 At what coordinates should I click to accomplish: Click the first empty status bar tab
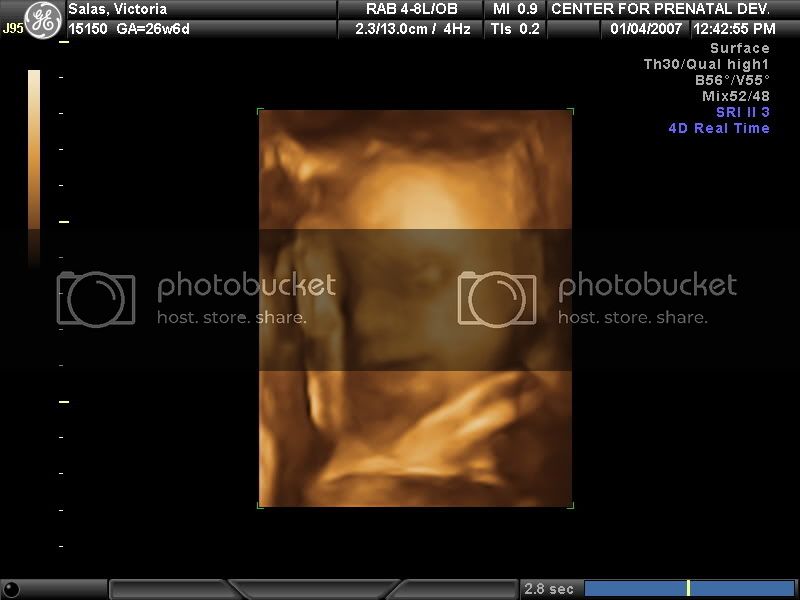170,589
